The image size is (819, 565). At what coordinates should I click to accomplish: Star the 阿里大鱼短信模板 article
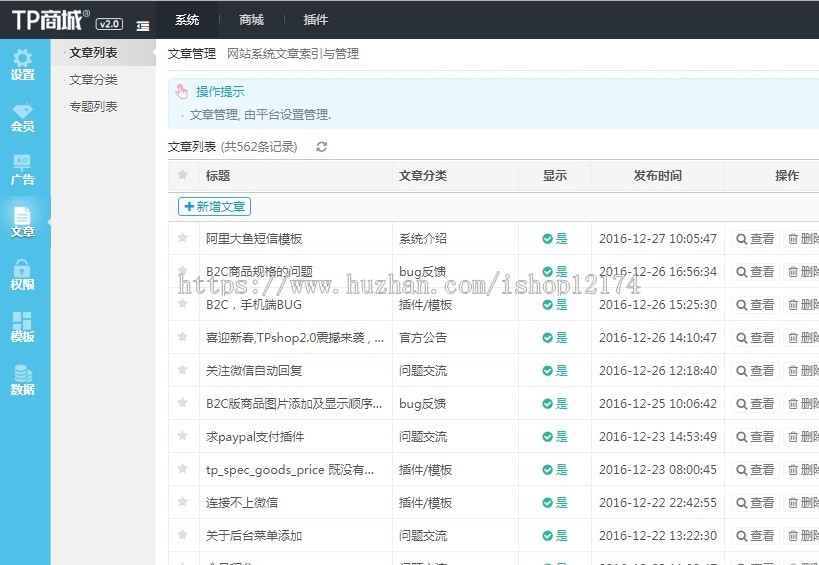pos(182,238)
